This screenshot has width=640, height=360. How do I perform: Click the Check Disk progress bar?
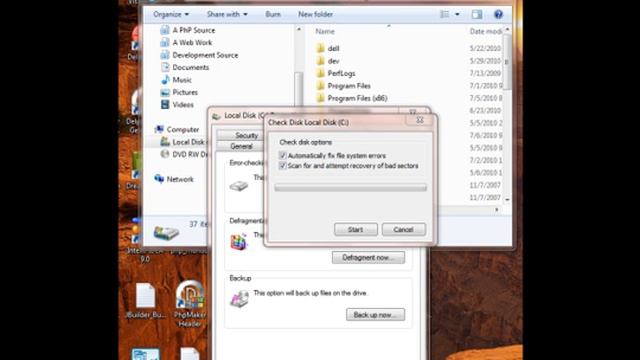click(351, 187)
